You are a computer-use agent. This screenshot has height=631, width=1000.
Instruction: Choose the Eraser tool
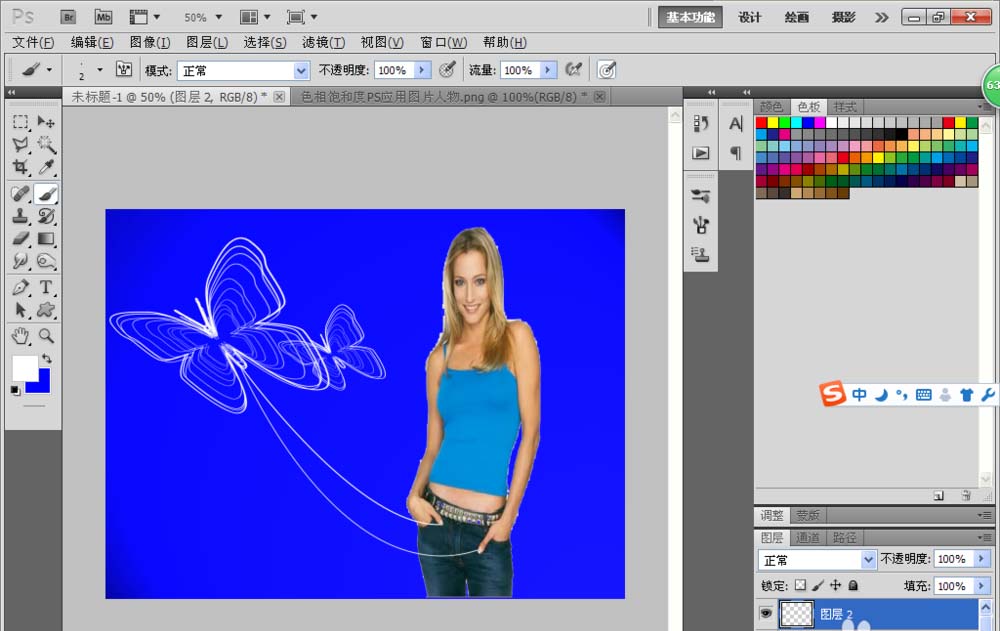coord(20,239)
